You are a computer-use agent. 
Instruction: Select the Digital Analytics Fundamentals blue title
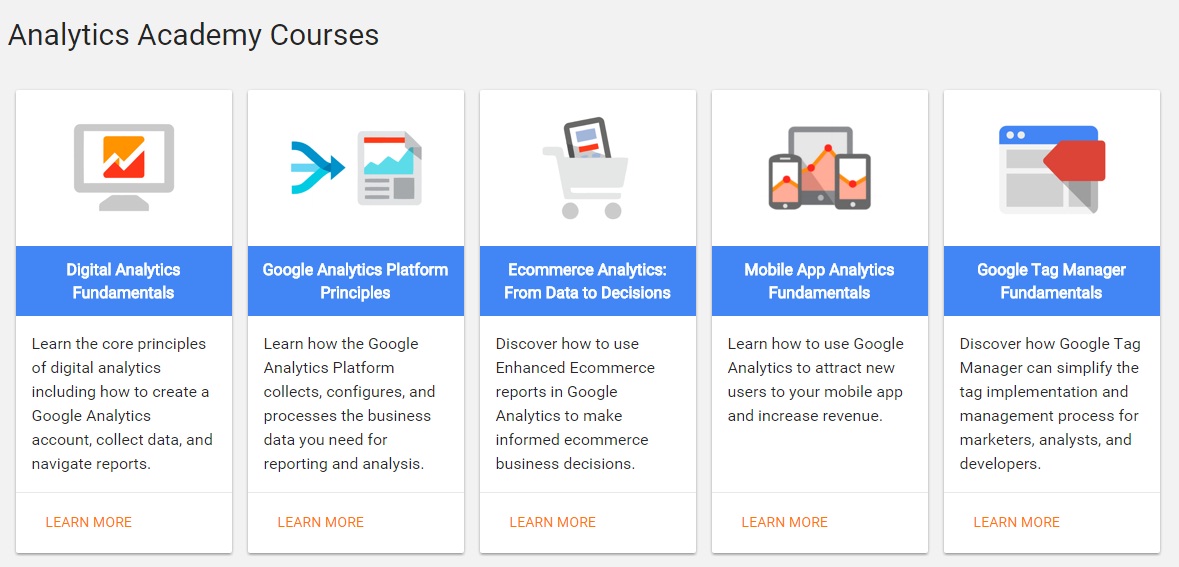click(x=123, y=280)
